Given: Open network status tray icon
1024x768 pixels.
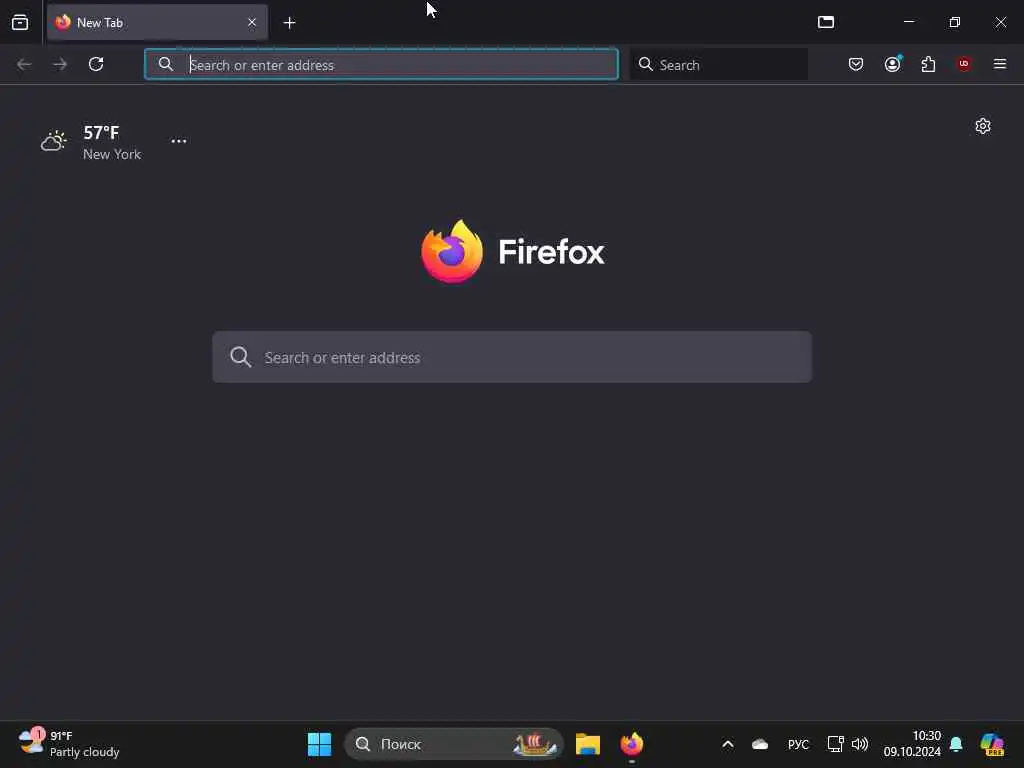Looking at the screenshot, I should tap(835, 744).
